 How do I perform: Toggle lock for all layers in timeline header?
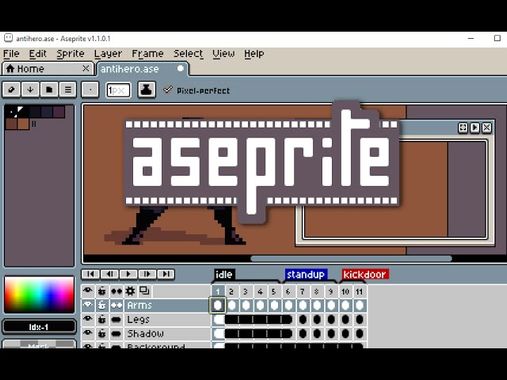pos(102,291)
